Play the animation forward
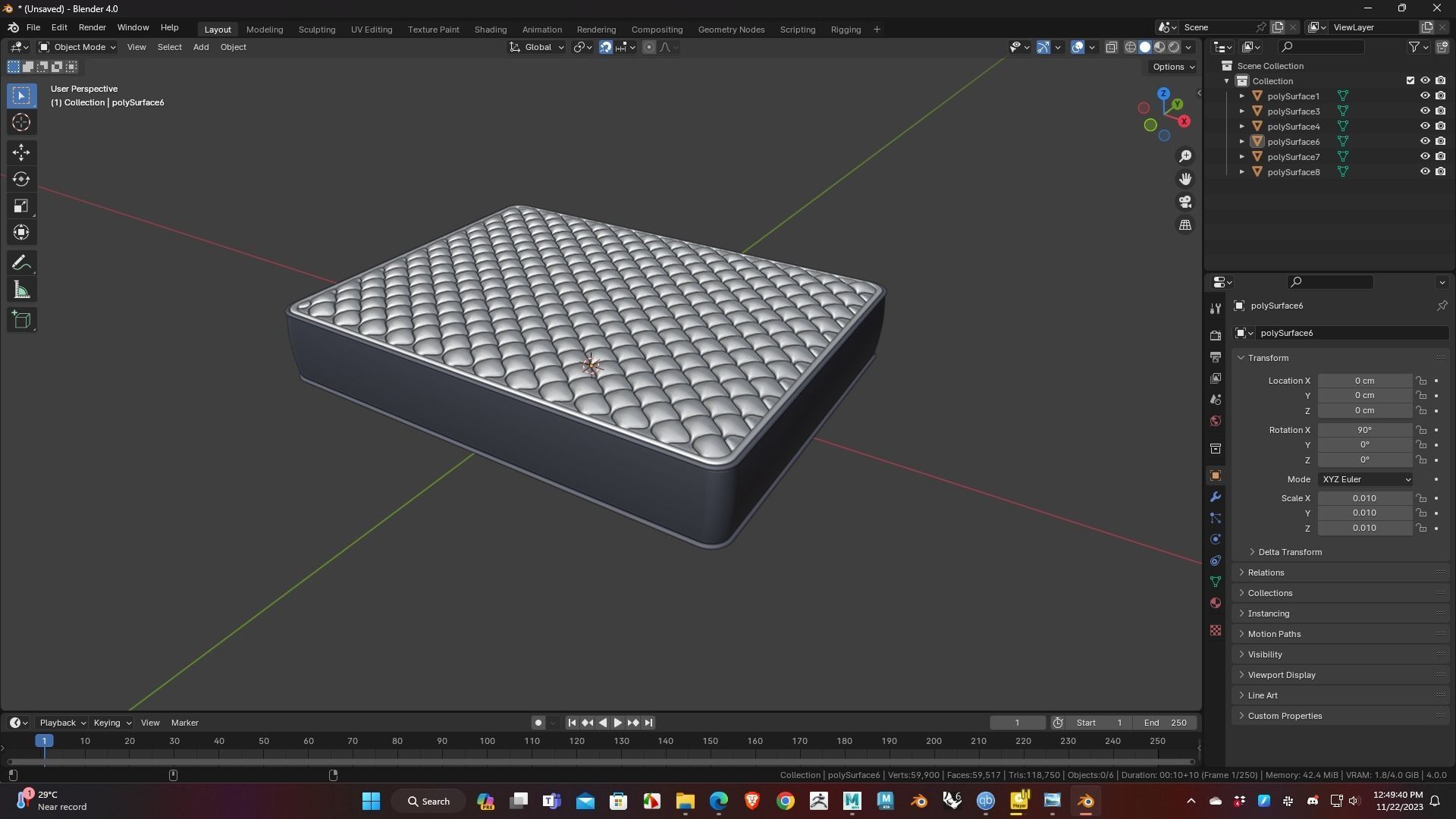The width and height of the screenshot is (1456, 819). point(618,723)
